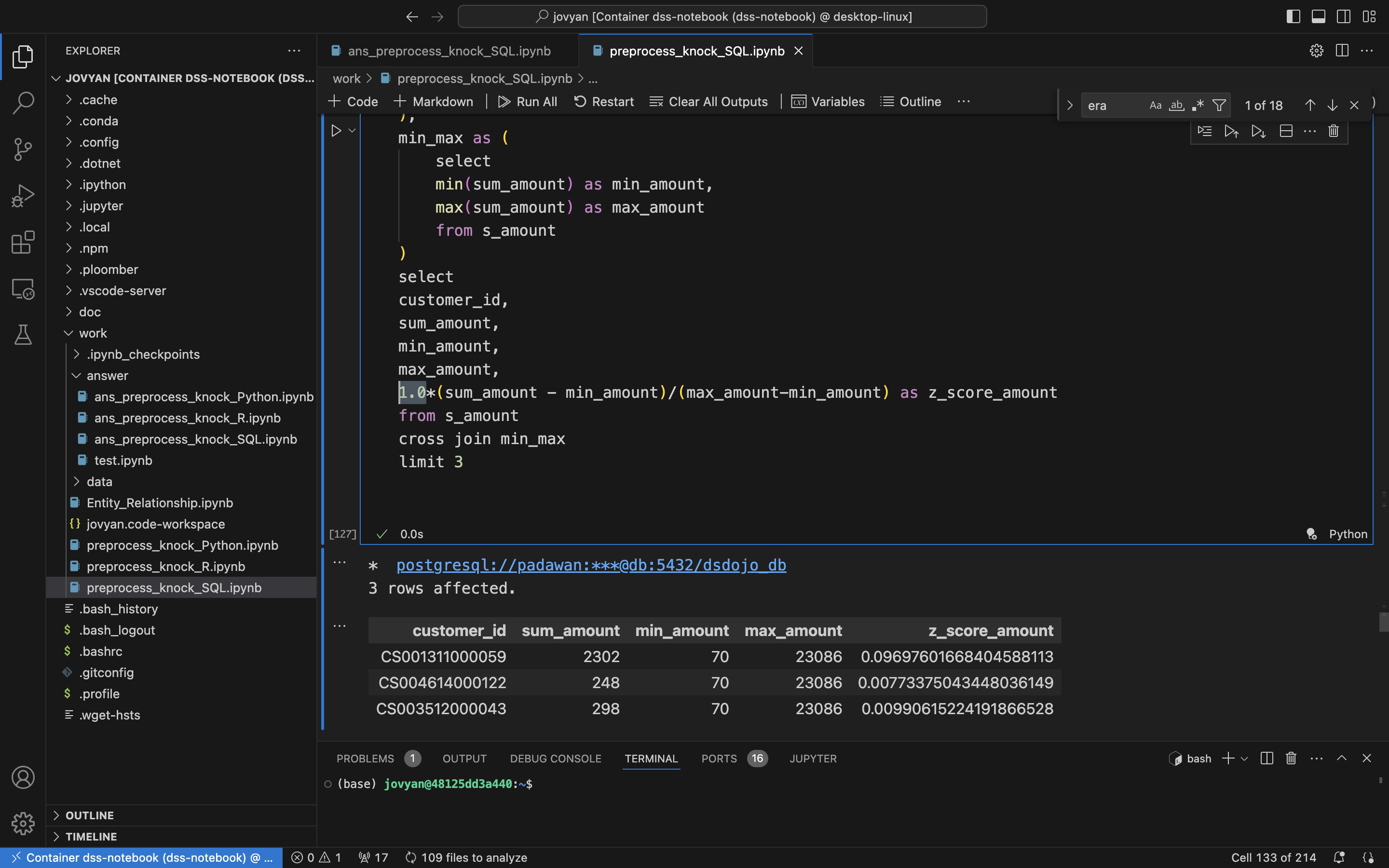1389x868 pixels.
Task: Open notifications bell in status bar
Action: click(x=1339, y=857)
